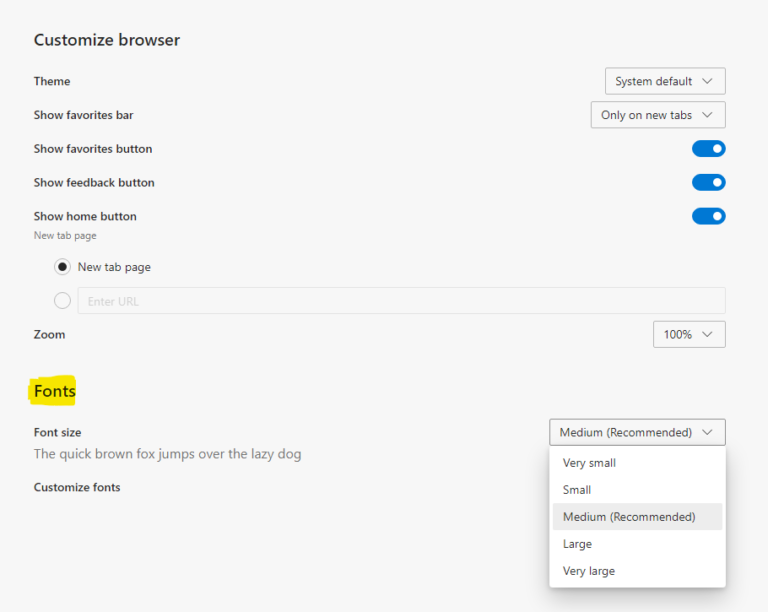Screen dimensions: 768x612
Task: Turn off the Show favorites button toggle
Action: coord(708,149)
